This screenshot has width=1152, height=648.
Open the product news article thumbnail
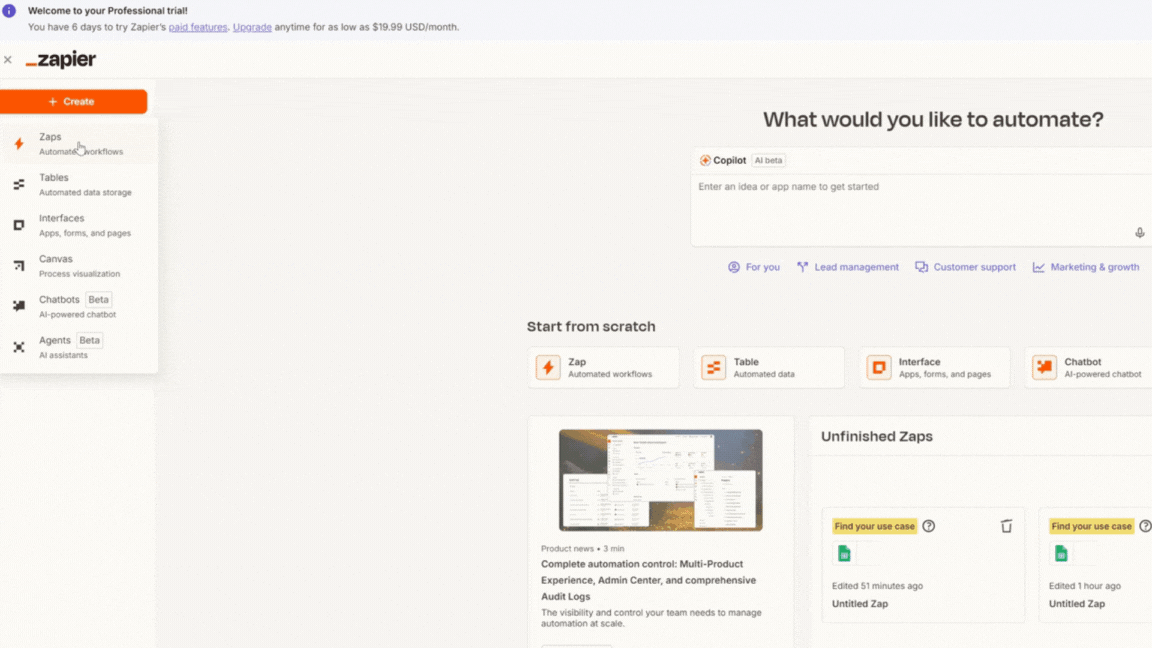(x=660, y=480)
